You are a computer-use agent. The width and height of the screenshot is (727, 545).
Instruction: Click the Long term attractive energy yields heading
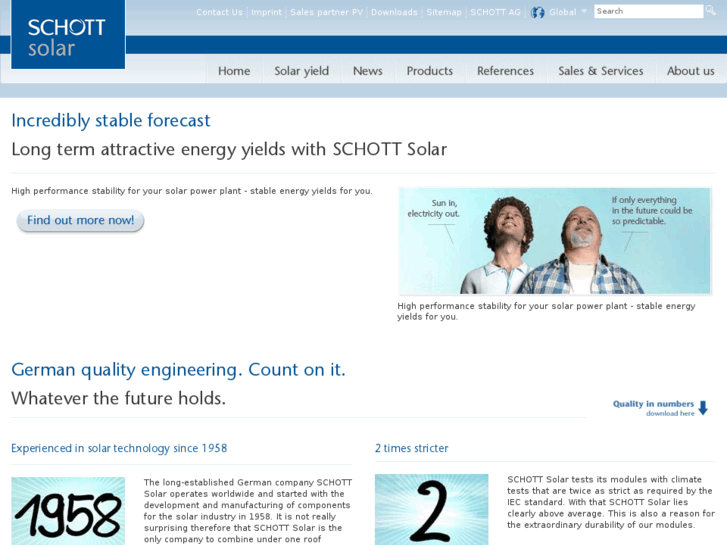(229, 149)
